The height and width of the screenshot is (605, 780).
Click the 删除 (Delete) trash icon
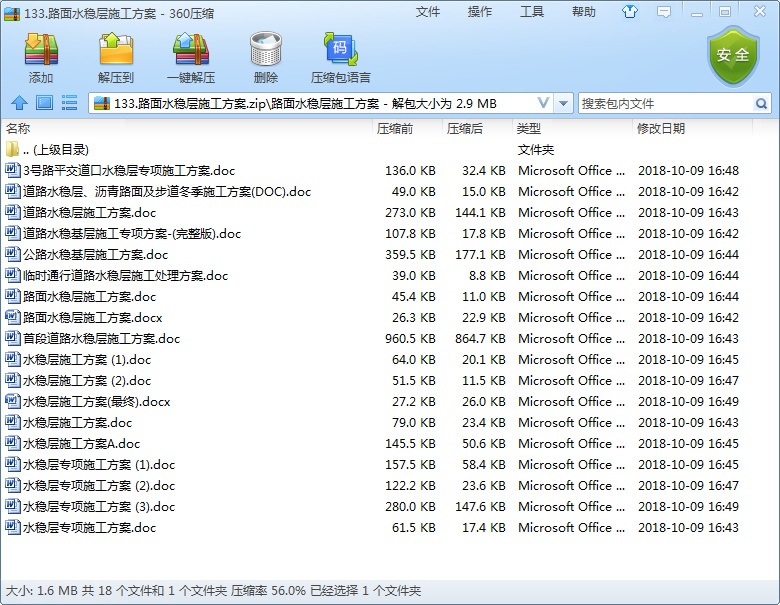tap(266, 49)
